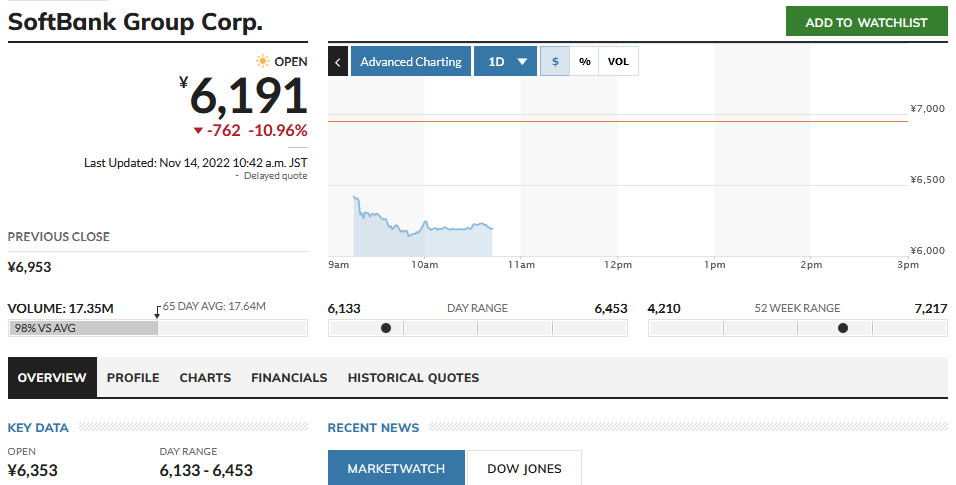Click the Delayed quote note
956x485 pixels.
[276, 176]
